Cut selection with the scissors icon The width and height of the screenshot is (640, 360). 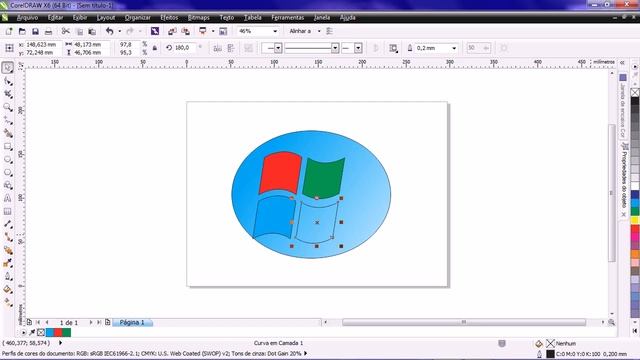(x=65, y=31)
